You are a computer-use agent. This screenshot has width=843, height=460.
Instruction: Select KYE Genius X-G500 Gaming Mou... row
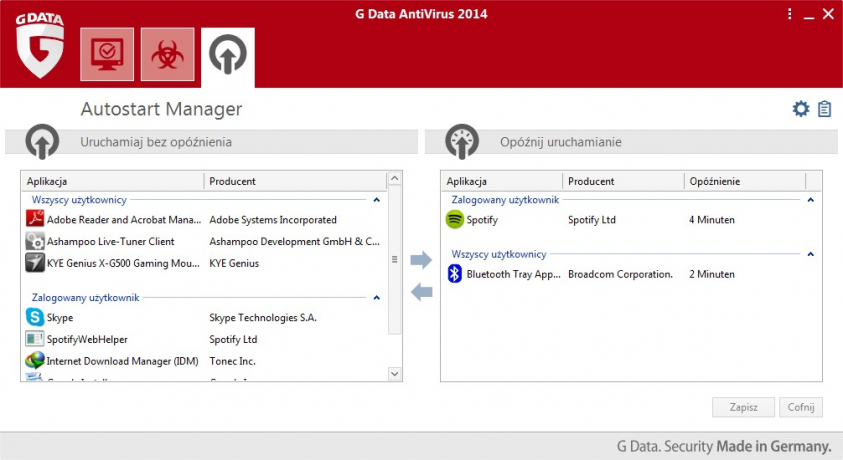tap(204, 263)
